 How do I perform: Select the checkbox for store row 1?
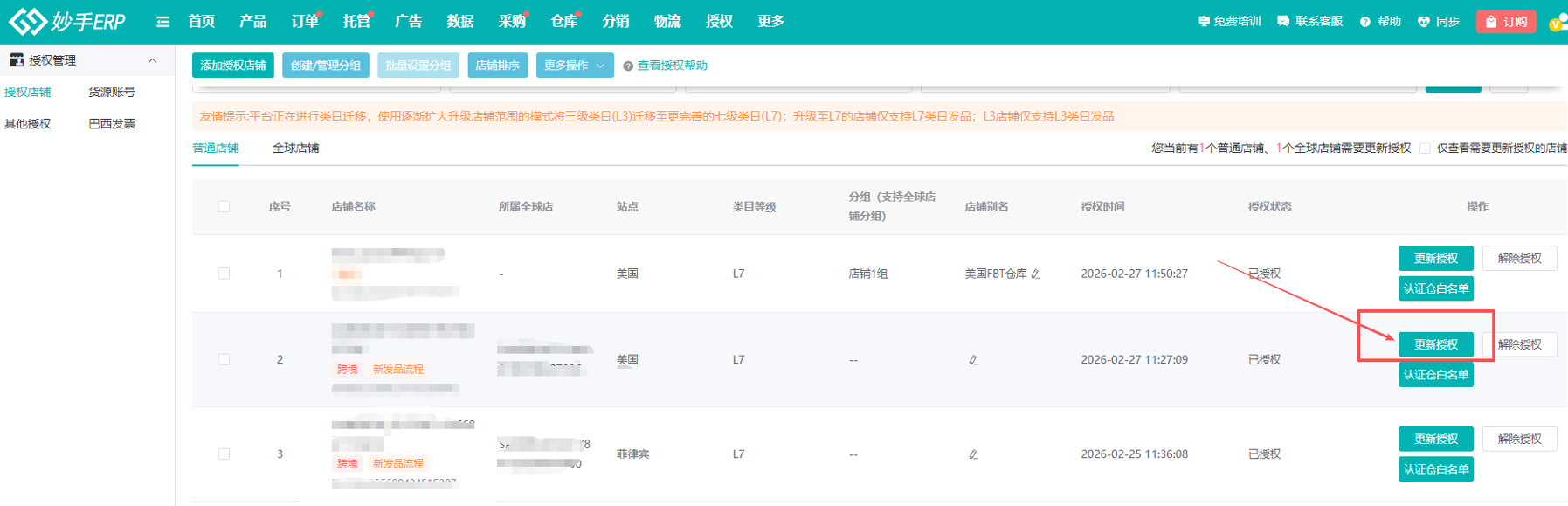coord(224,274)
